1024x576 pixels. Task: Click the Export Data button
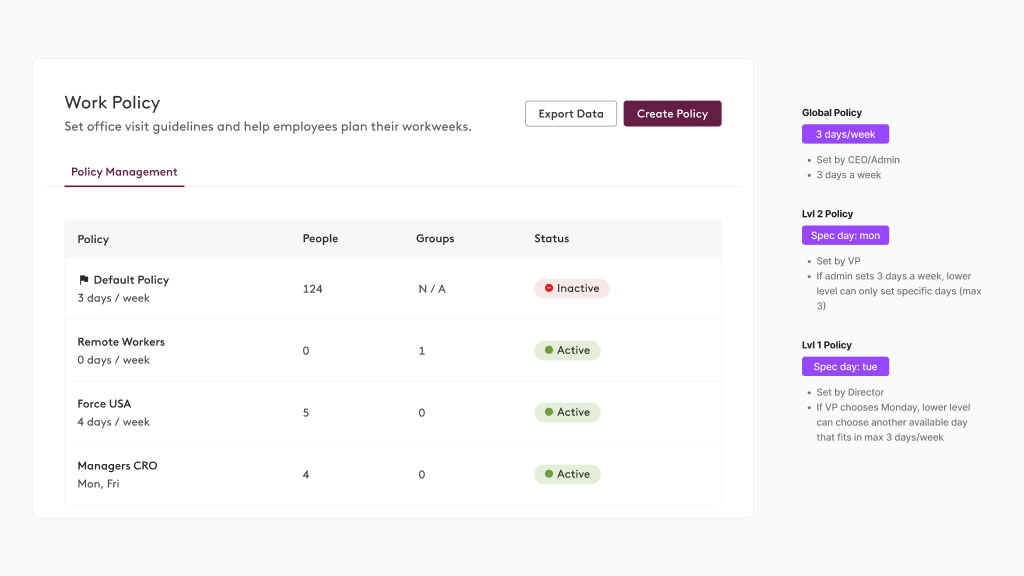[570, 114]
